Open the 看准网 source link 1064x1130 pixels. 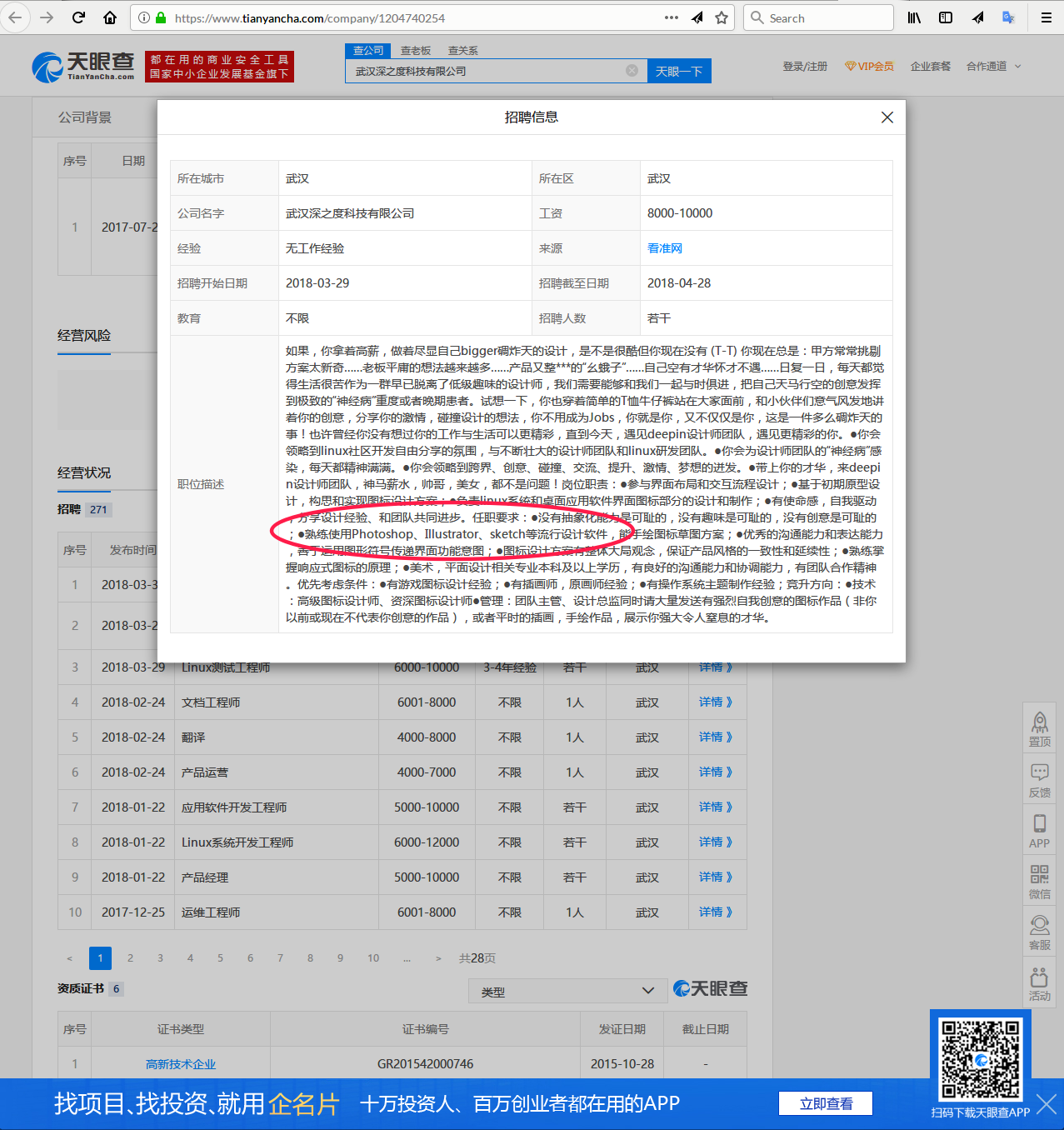[665, 248]
